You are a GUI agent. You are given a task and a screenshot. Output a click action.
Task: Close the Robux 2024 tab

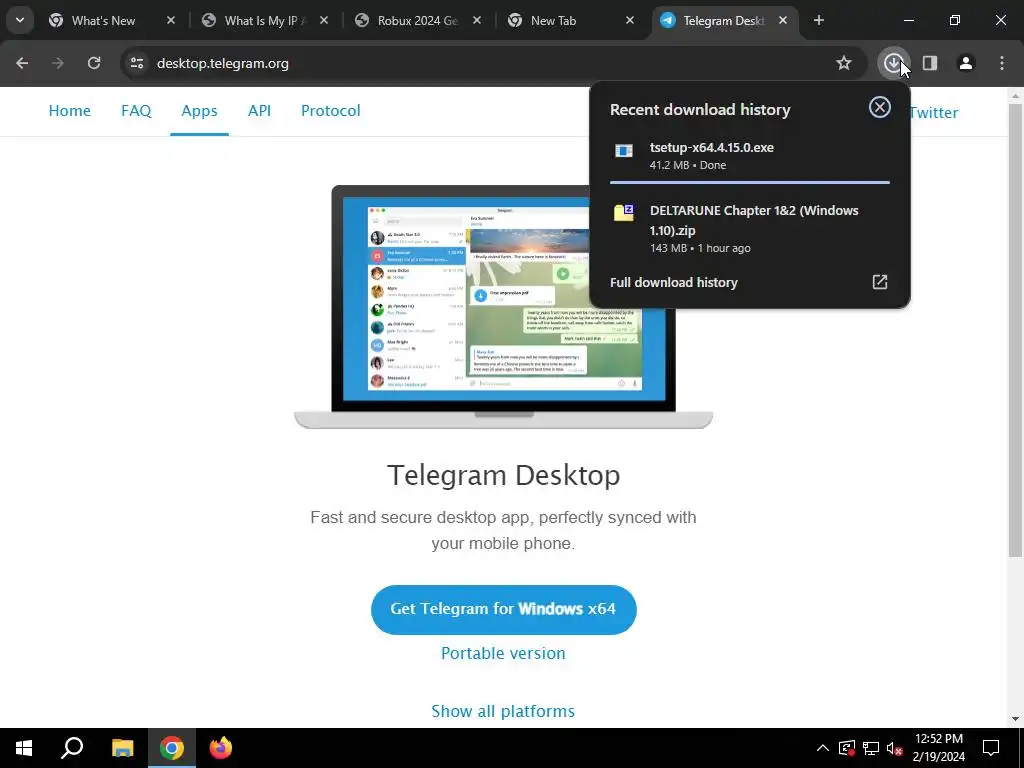click(477, 20)
